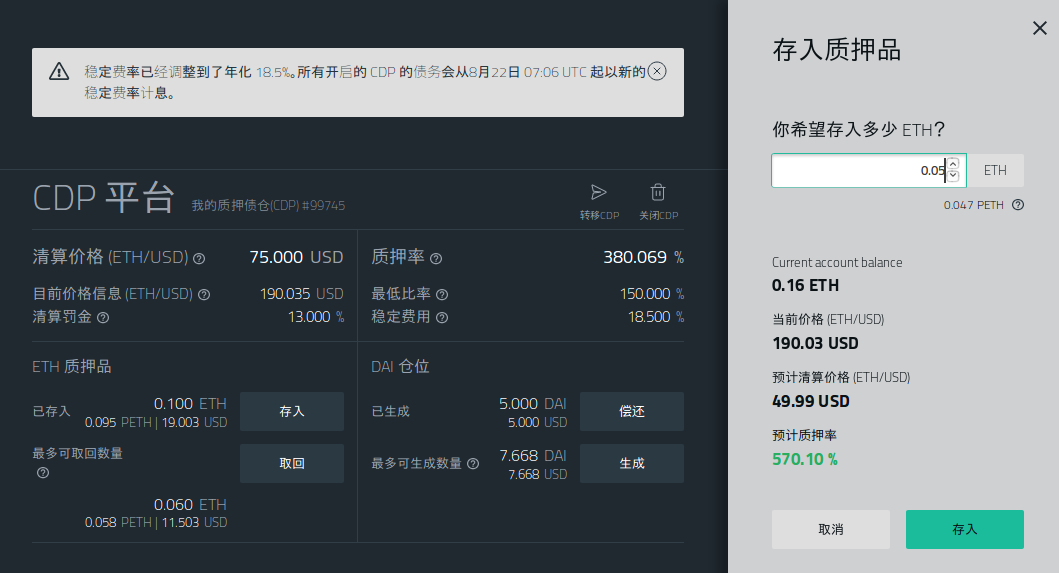Click 取消 to cancel the deposit
Viewport: 1059px width, 573px height.
(x=831, y=529)
